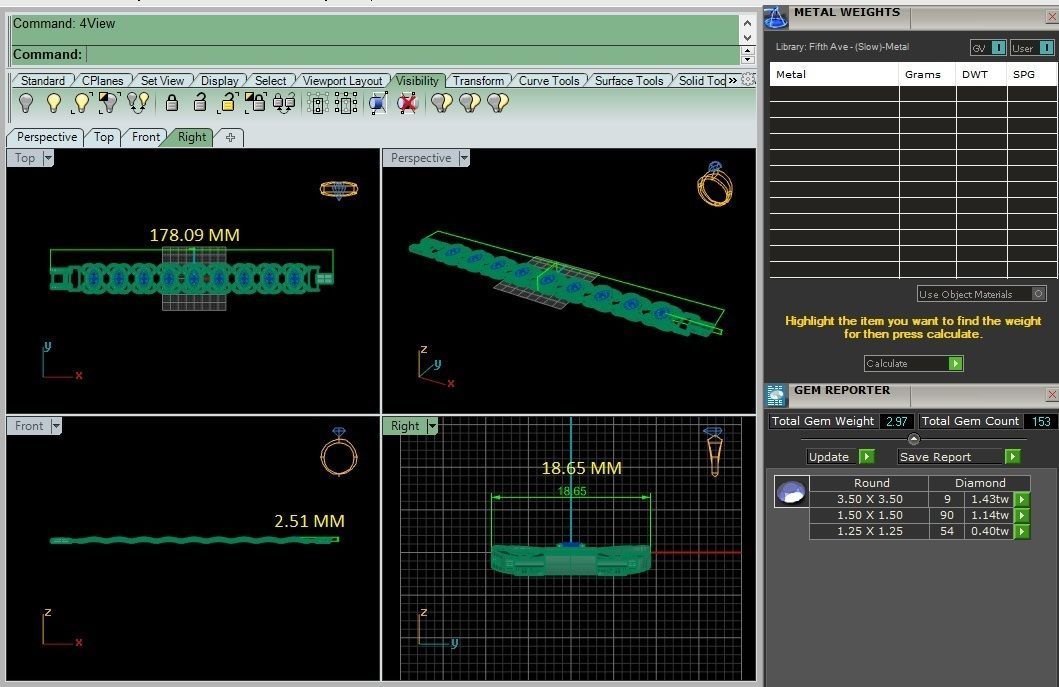Open the Curve Tools toolbar tab
The width and height of the screenshot is (1059, 687).
coord(549,80)
